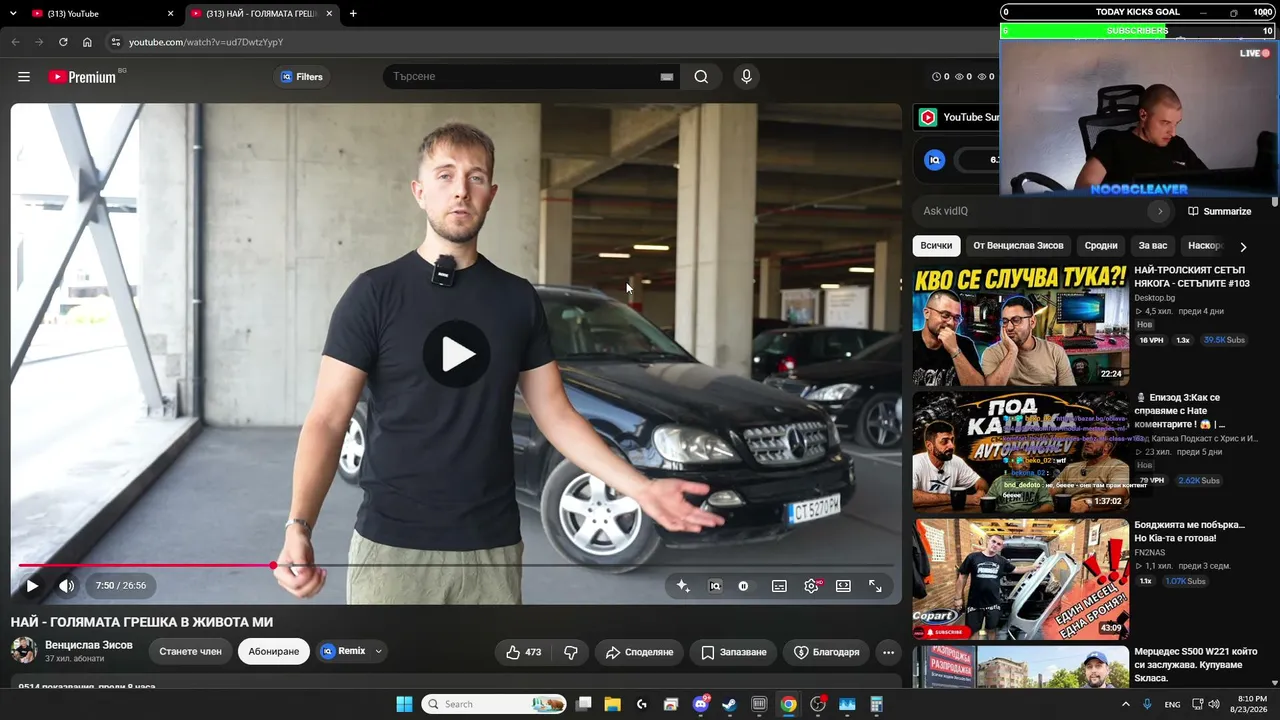Enter fullscreen mode

point(875,586)
